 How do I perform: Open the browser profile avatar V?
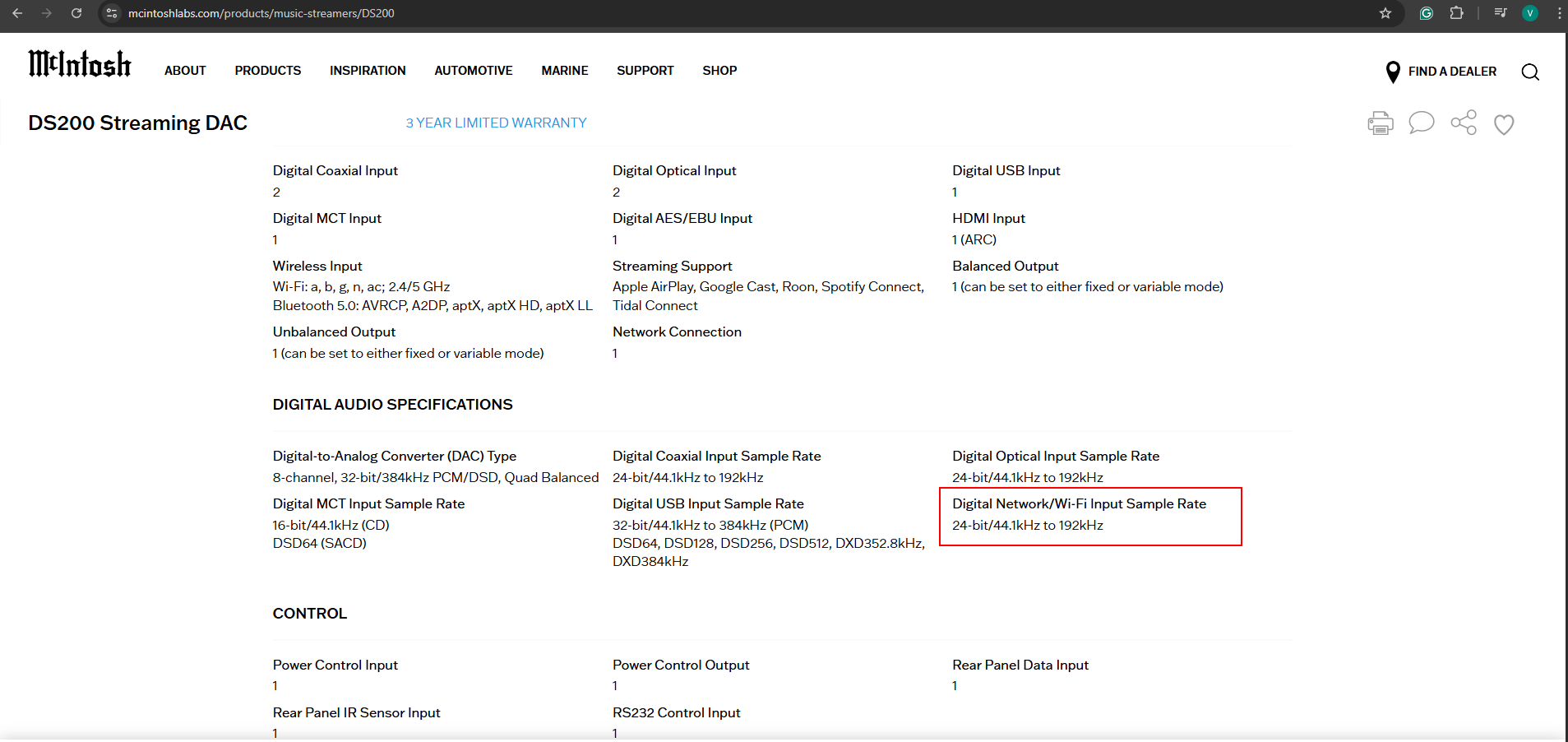[1530, 13]
